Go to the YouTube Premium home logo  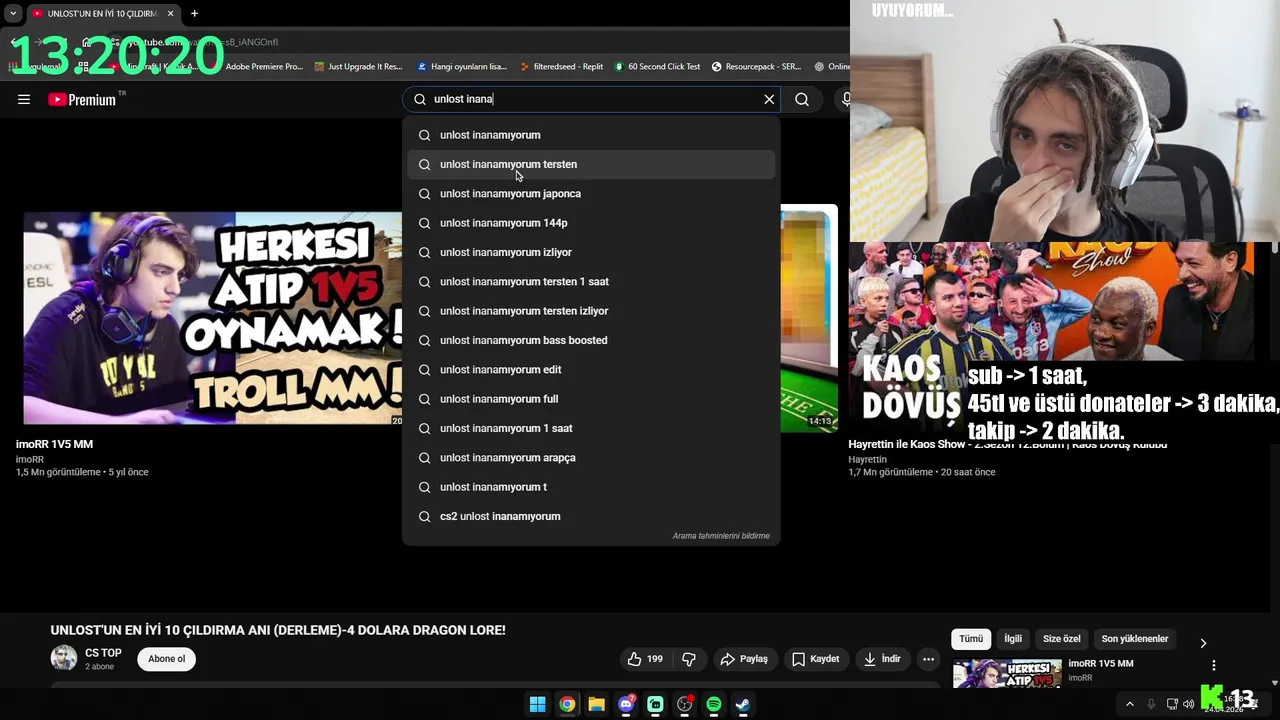point(82,99)
